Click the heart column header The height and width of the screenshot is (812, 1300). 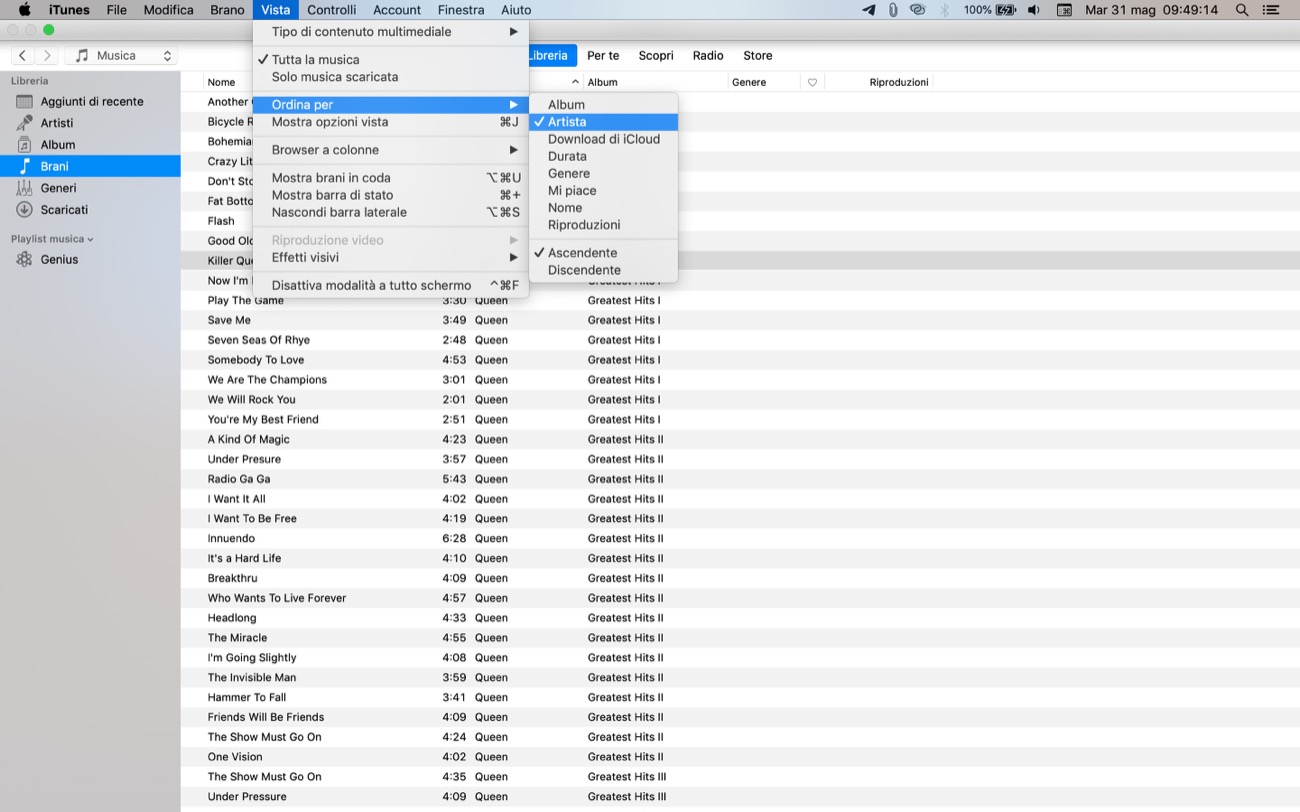(x=812, y=82)
